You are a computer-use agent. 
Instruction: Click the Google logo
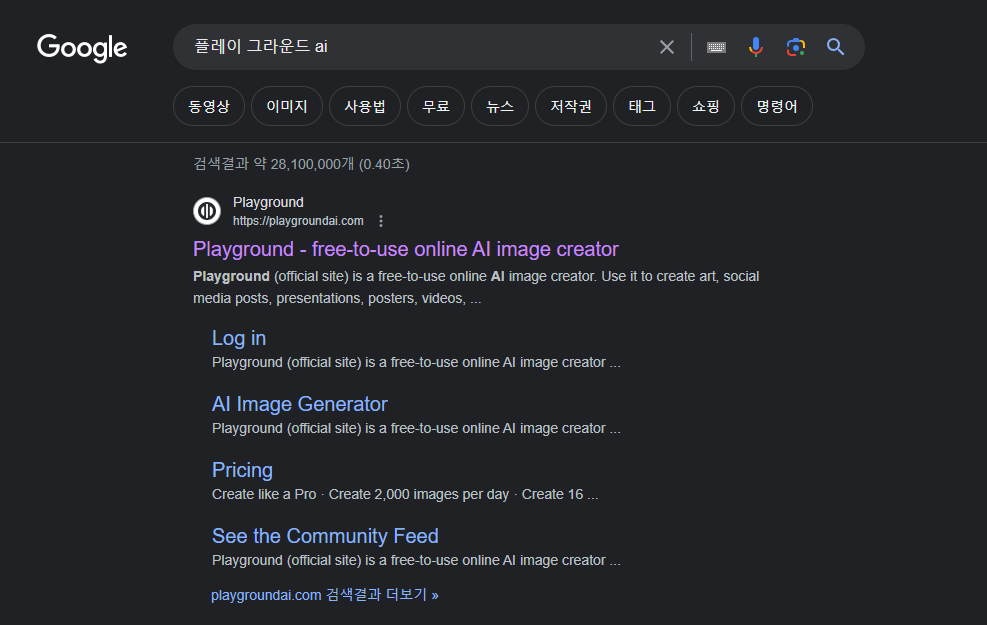point(82,48)
